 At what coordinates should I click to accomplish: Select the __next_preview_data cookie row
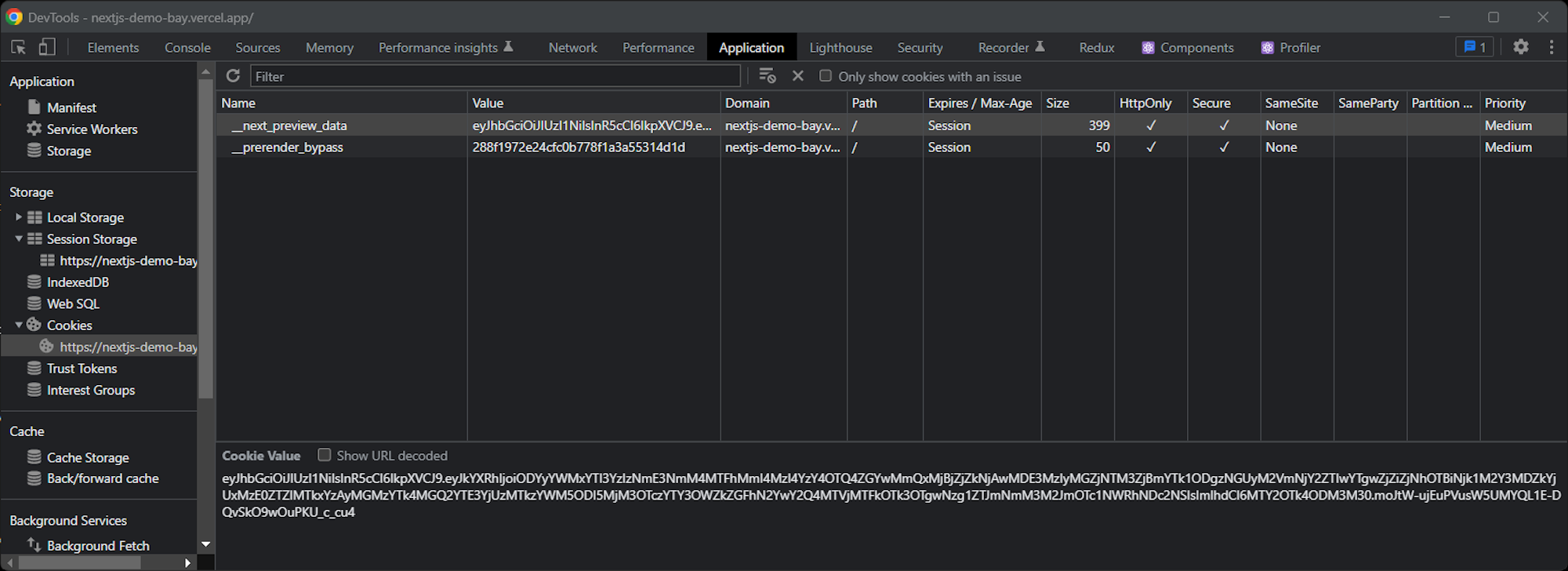coord(891,125)
